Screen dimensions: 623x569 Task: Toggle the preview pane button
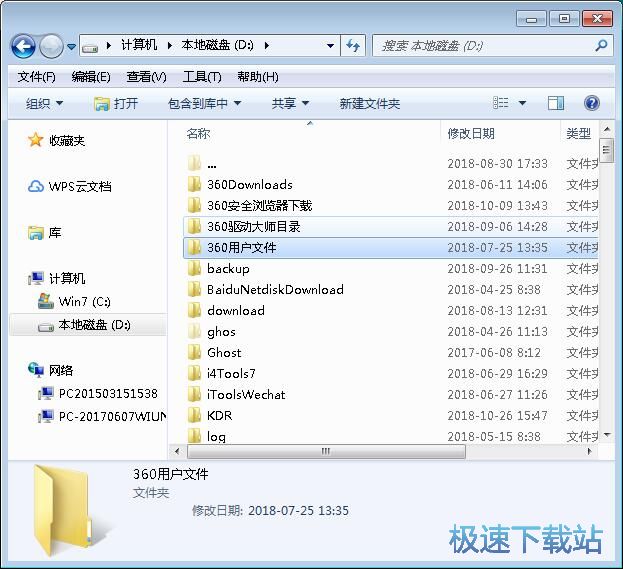coord(555,103)
